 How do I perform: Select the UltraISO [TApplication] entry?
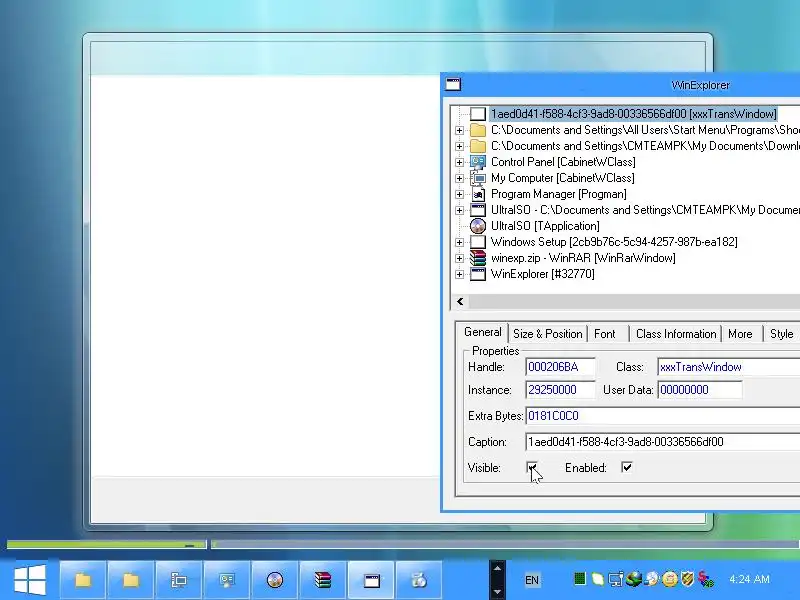[545, 226]
